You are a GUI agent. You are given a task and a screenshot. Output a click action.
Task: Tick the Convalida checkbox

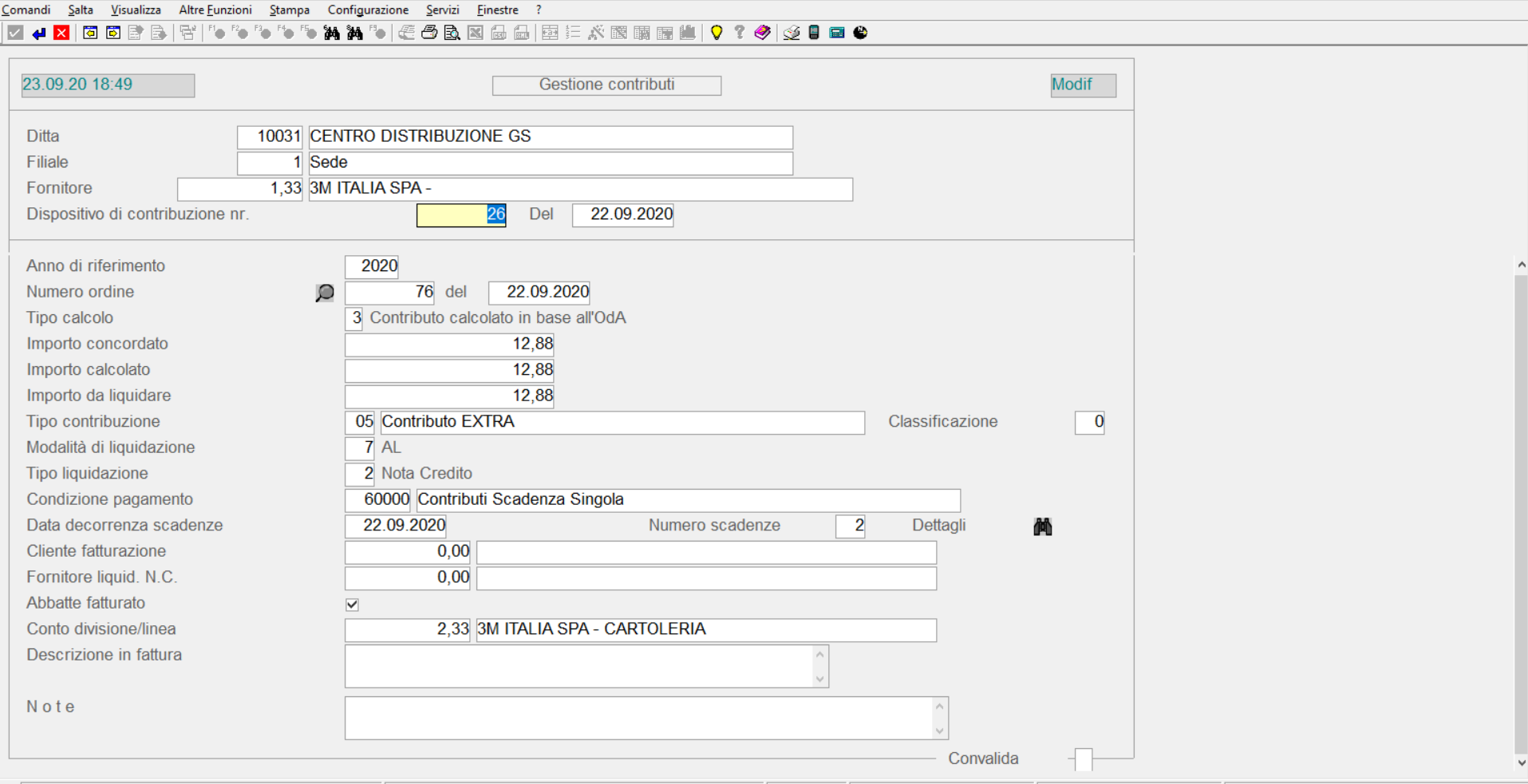(x=1083, y=759)
